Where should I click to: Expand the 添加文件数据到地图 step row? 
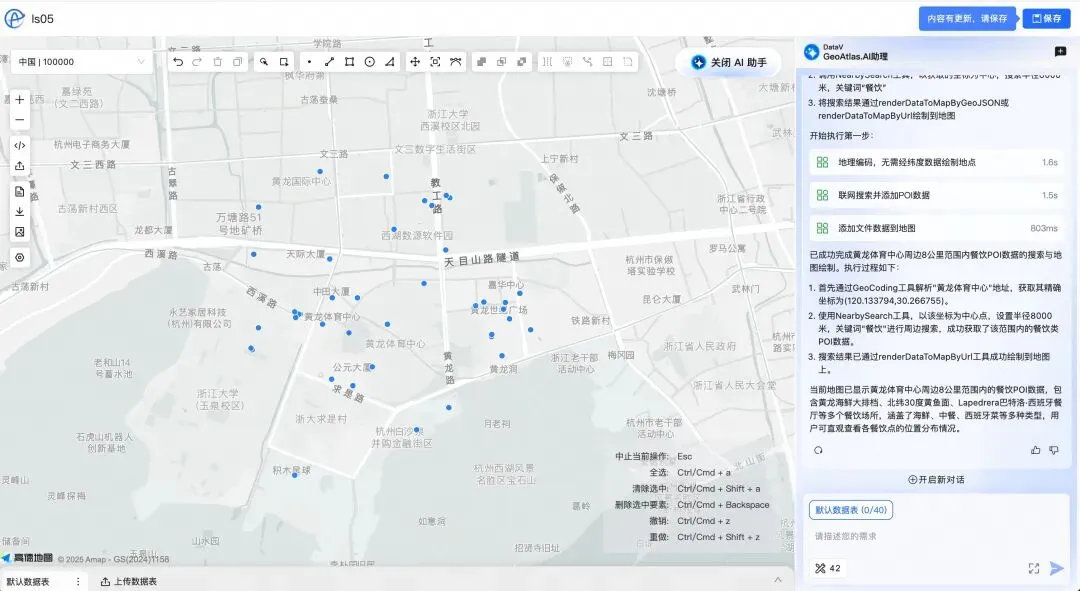936,229
